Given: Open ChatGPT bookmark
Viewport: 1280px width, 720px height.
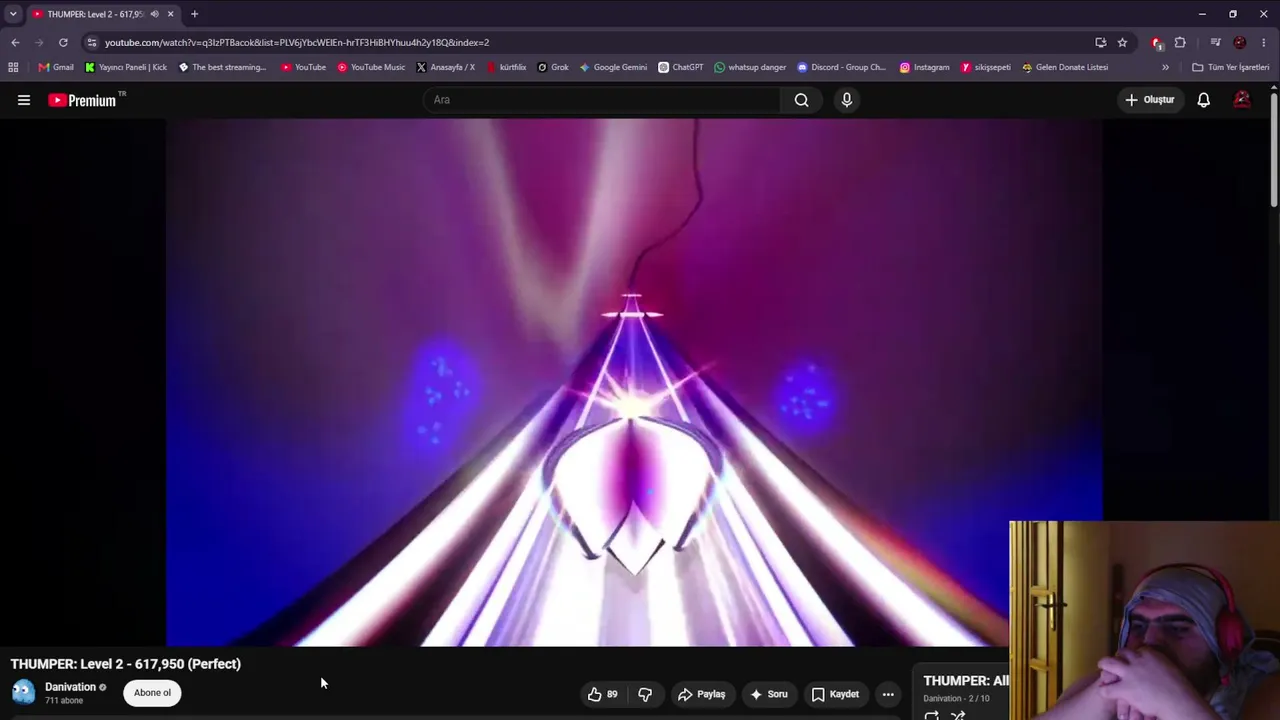Looking at the screenshot, I should pos(681,67).
